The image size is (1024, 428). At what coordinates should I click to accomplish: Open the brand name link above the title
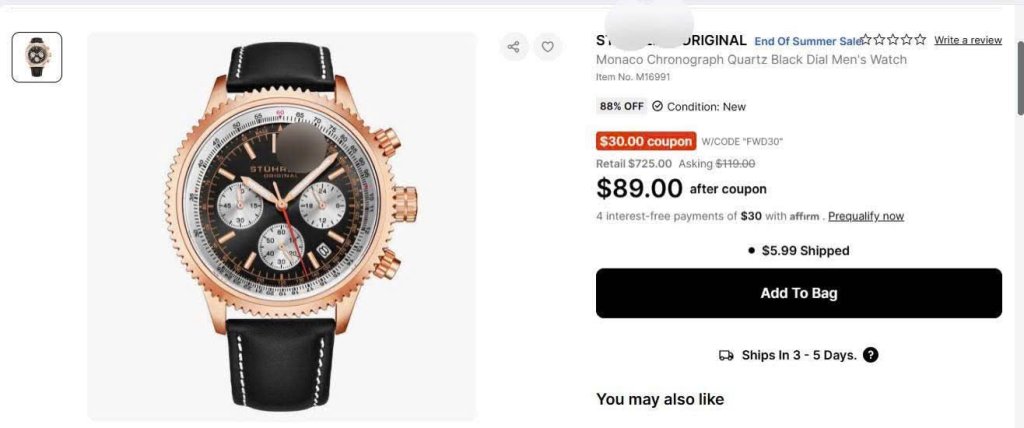click(x=671, y=41)
